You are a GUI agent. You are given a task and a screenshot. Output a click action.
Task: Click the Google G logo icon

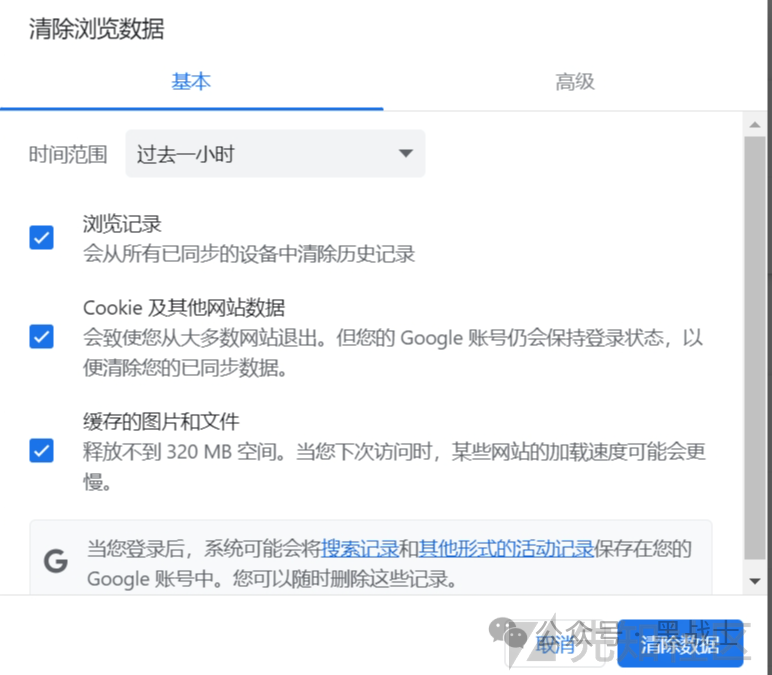[x=56, y=562]
